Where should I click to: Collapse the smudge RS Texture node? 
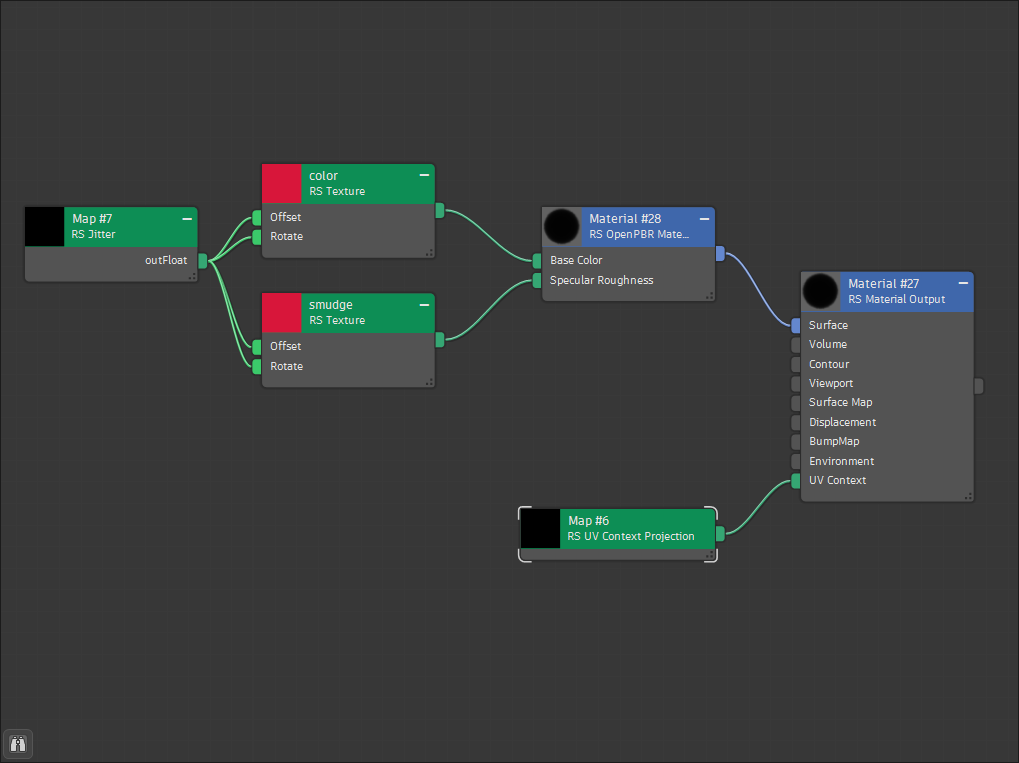(x=424, y=304)
